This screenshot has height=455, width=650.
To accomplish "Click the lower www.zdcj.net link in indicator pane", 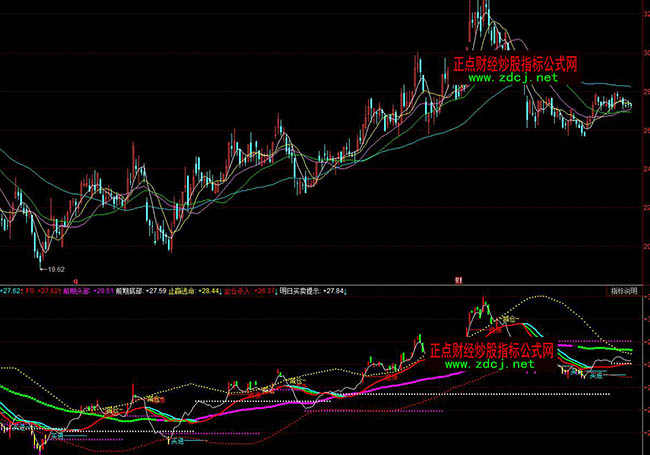I will tap(488, 364).
